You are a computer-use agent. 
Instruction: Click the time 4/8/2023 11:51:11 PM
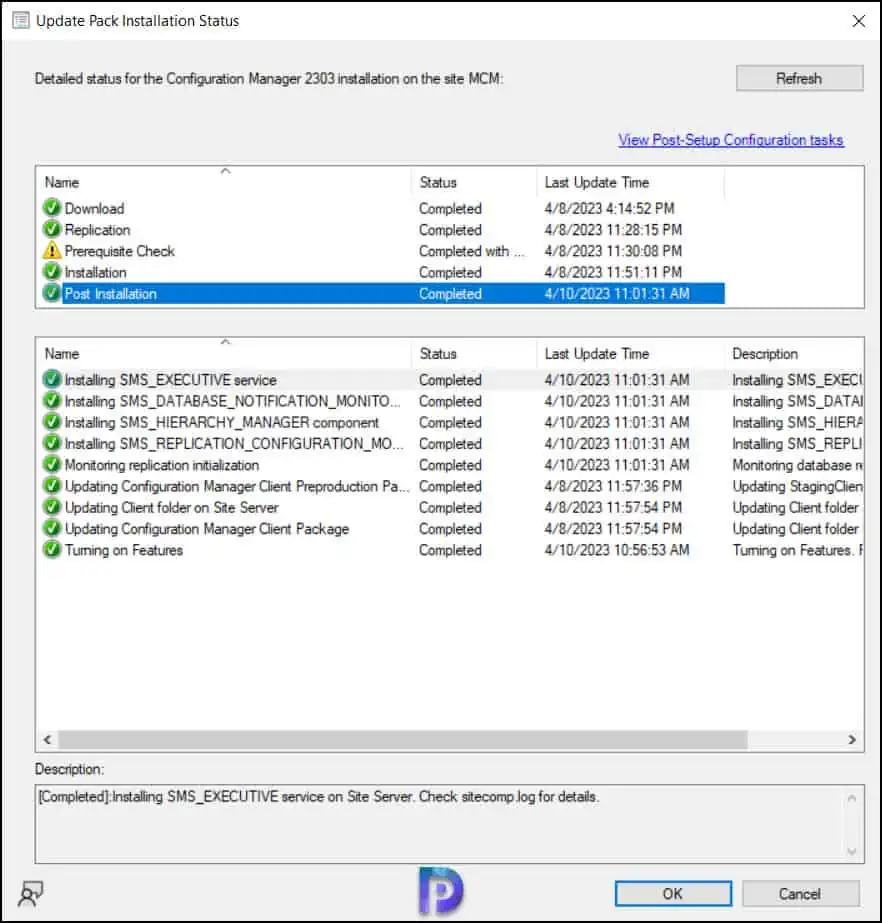(613, 272)
